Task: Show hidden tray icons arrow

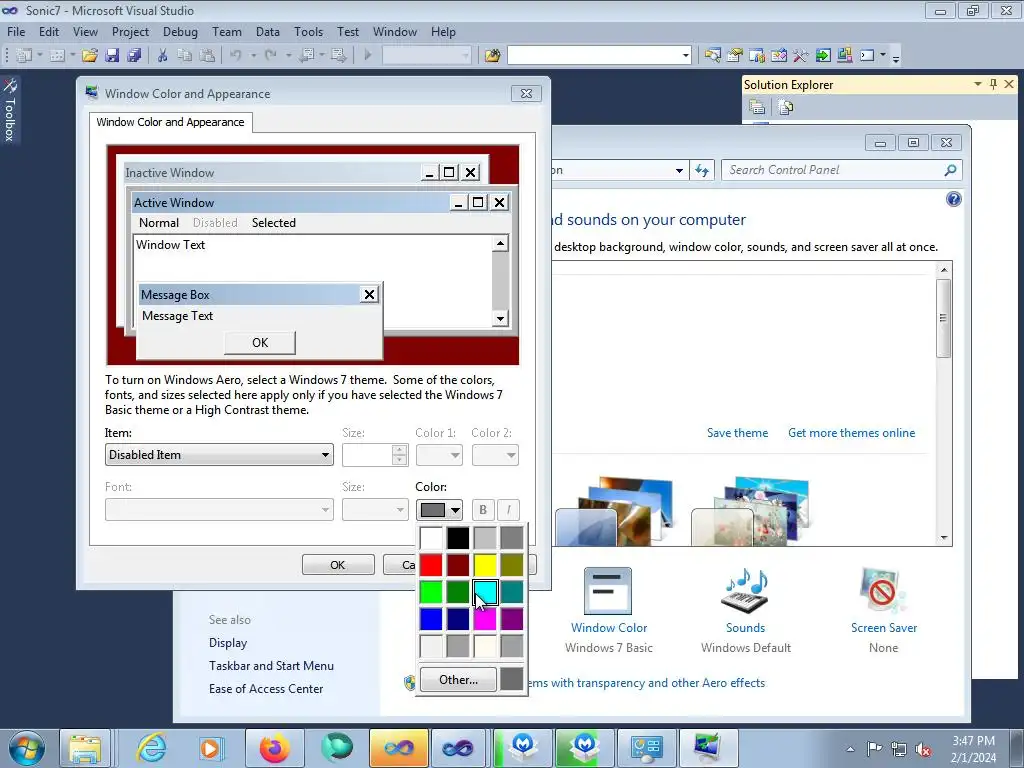Action: [850, 749]
